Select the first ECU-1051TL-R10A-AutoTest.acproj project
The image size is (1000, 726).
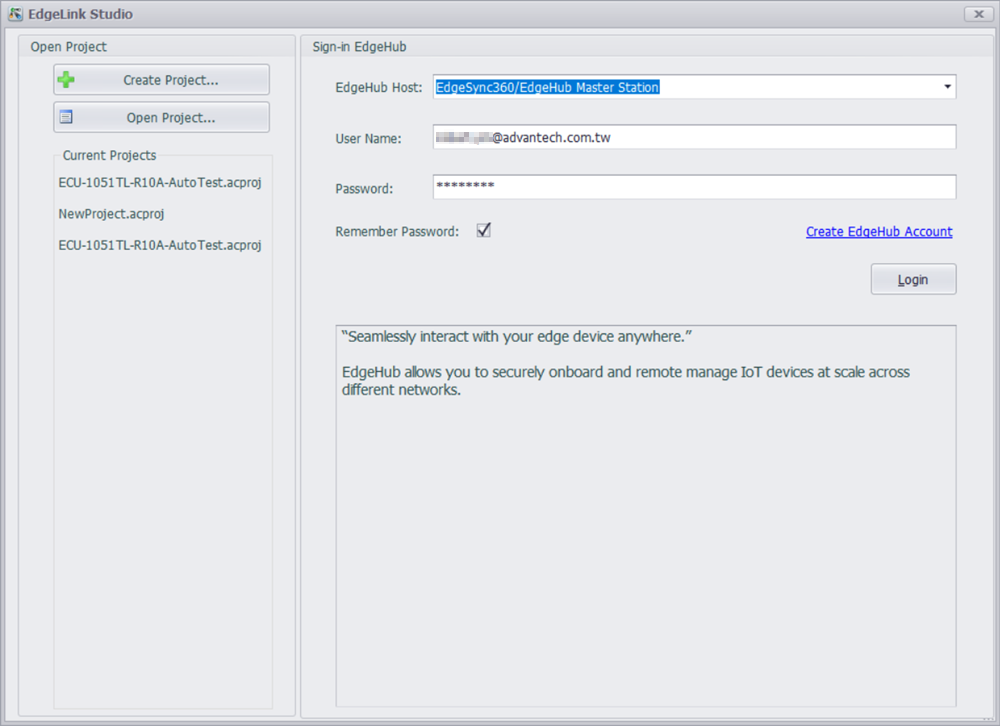point(160,183)
